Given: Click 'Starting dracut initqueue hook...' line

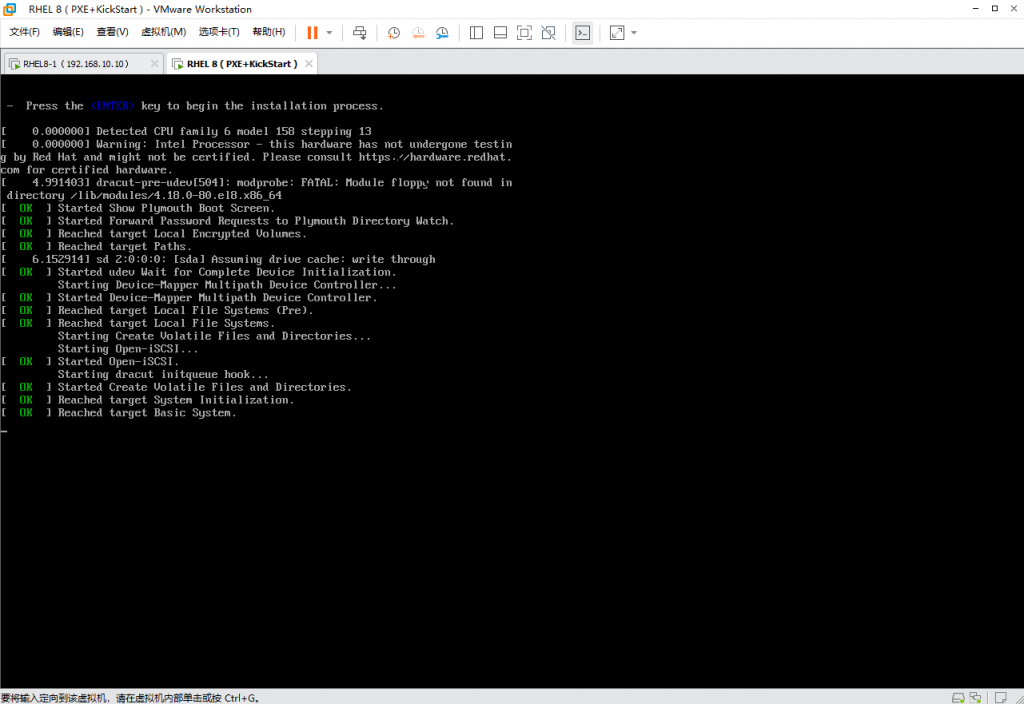Looking at the screenshot, I should pyautogui.click(x=163, y=374).
